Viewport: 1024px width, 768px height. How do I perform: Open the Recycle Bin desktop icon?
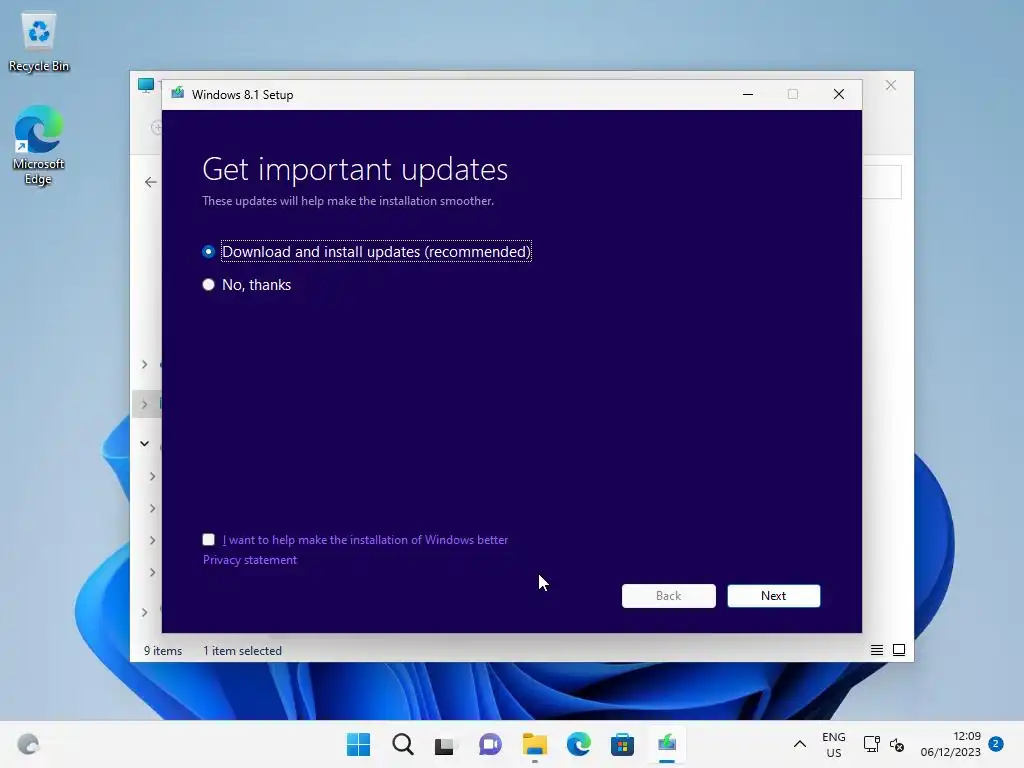39,42
